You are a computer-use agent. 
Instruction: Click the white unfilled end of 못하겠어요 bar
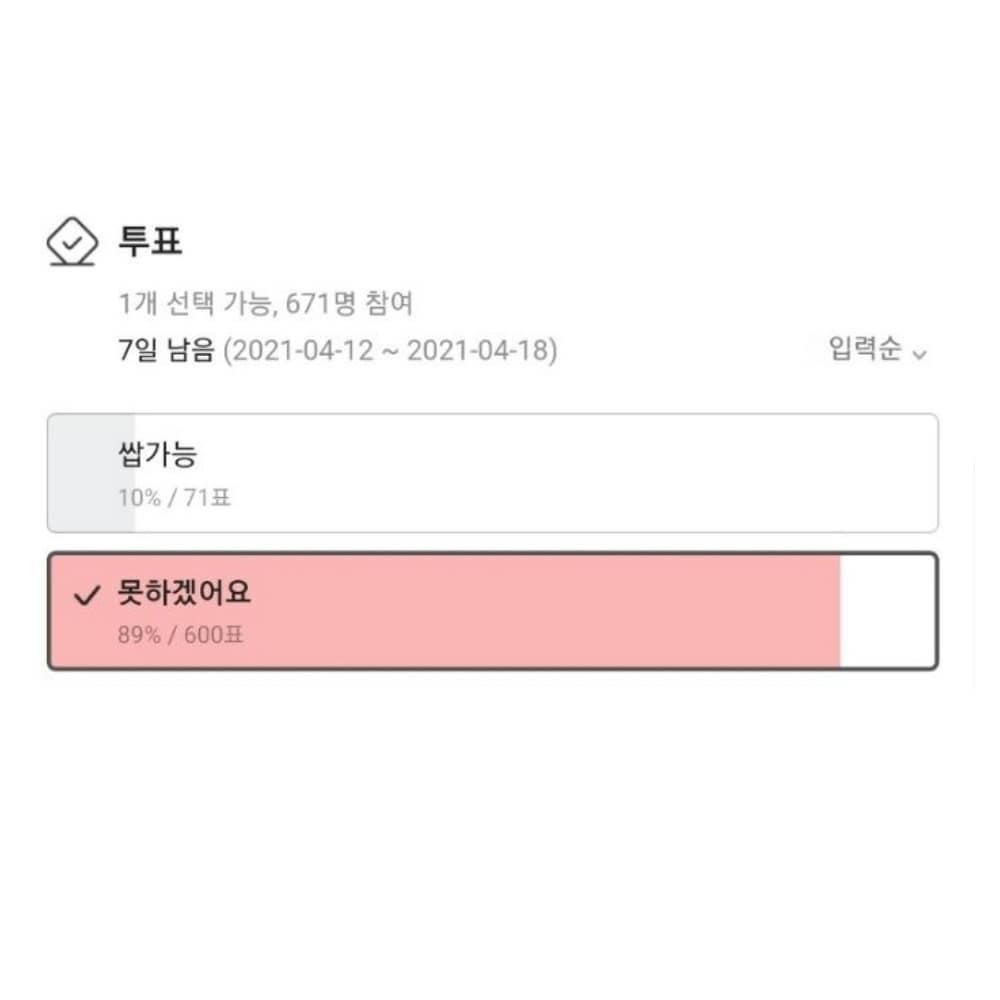click(887, 611)
